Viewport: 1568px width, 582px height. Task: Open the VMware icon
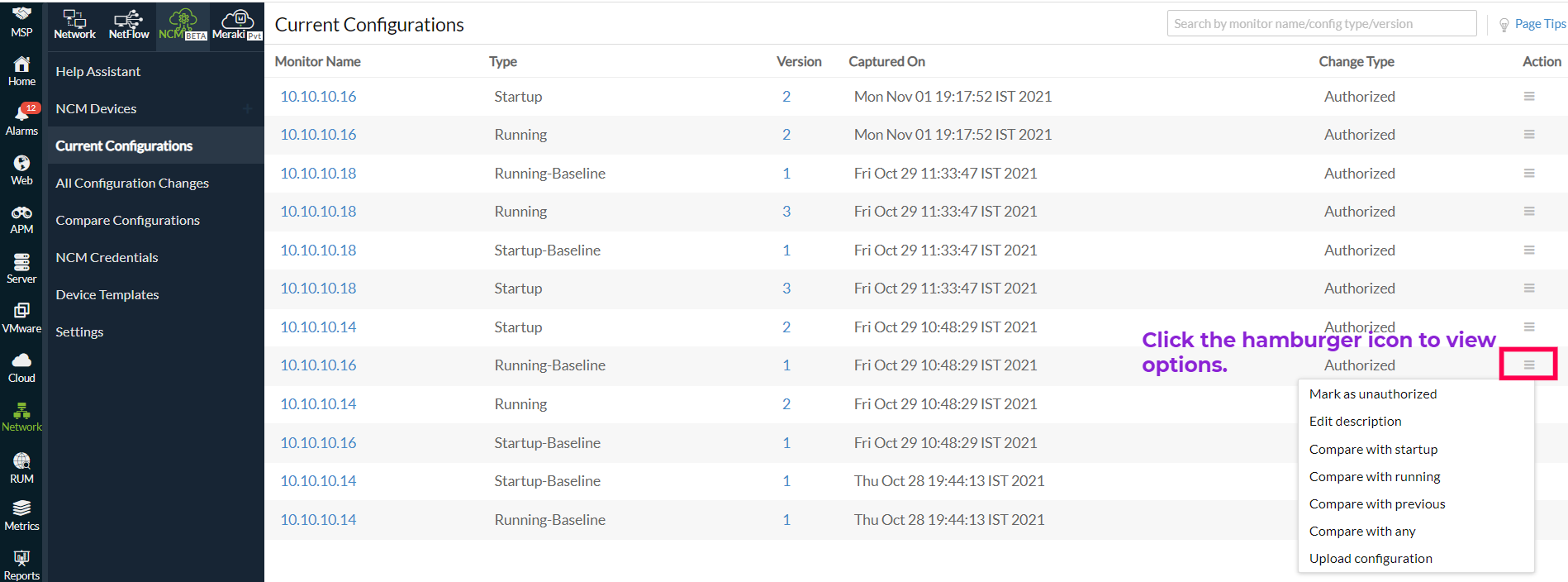21,310
